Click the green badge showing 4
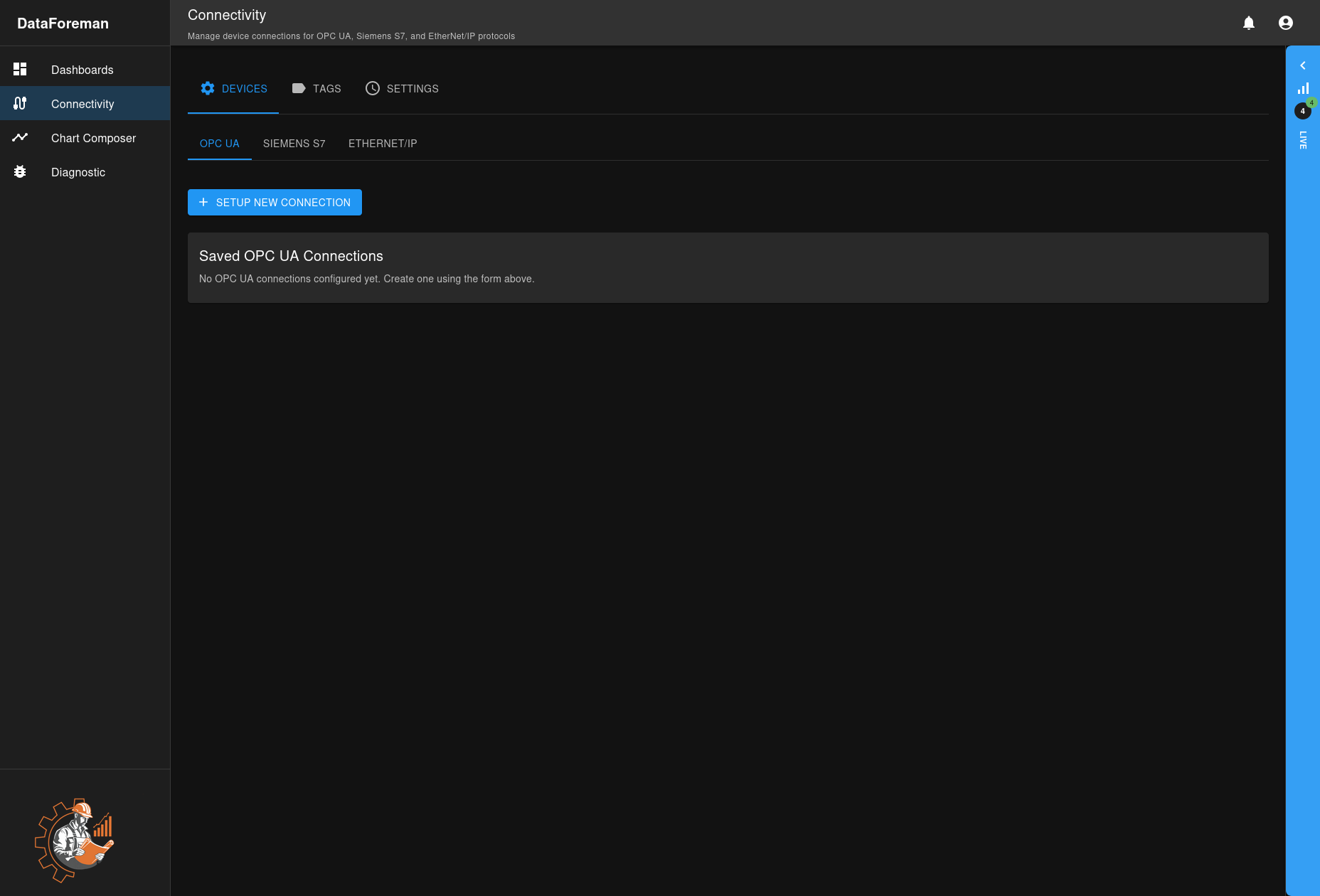This screenshot has width=1320, height=896. (x=1311, y=102)
